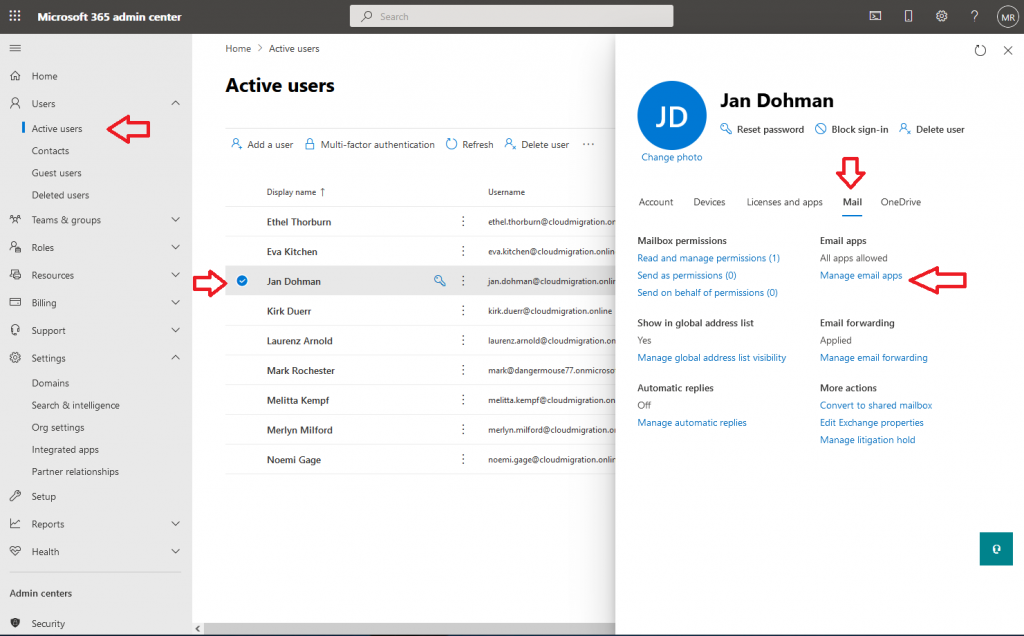Image resolution: width=1024 pixels, height=636 pixels.
Task: Open the teal help chat widget
Action: pyautogui.click(x=996, y=549)
